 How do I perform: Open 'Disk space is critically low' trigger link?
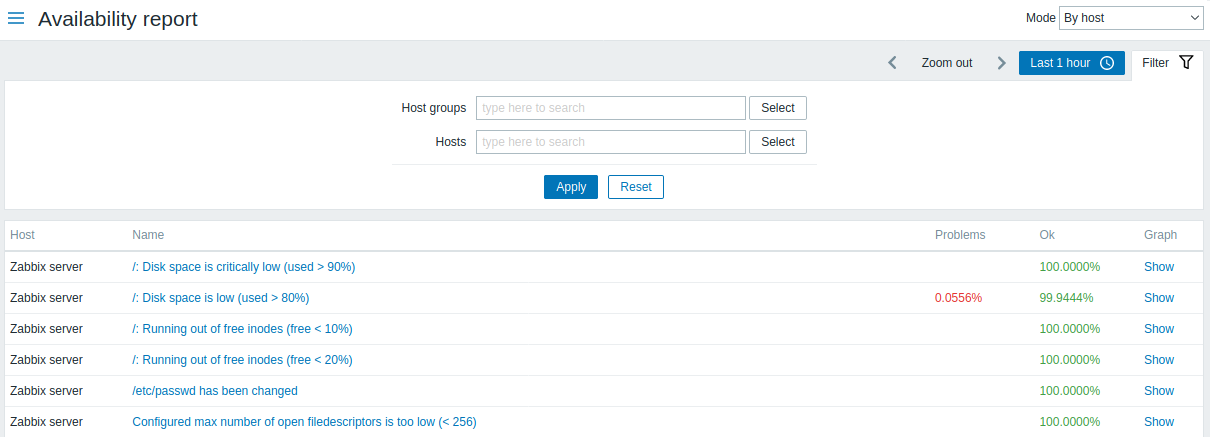click(x=243, y=267)
